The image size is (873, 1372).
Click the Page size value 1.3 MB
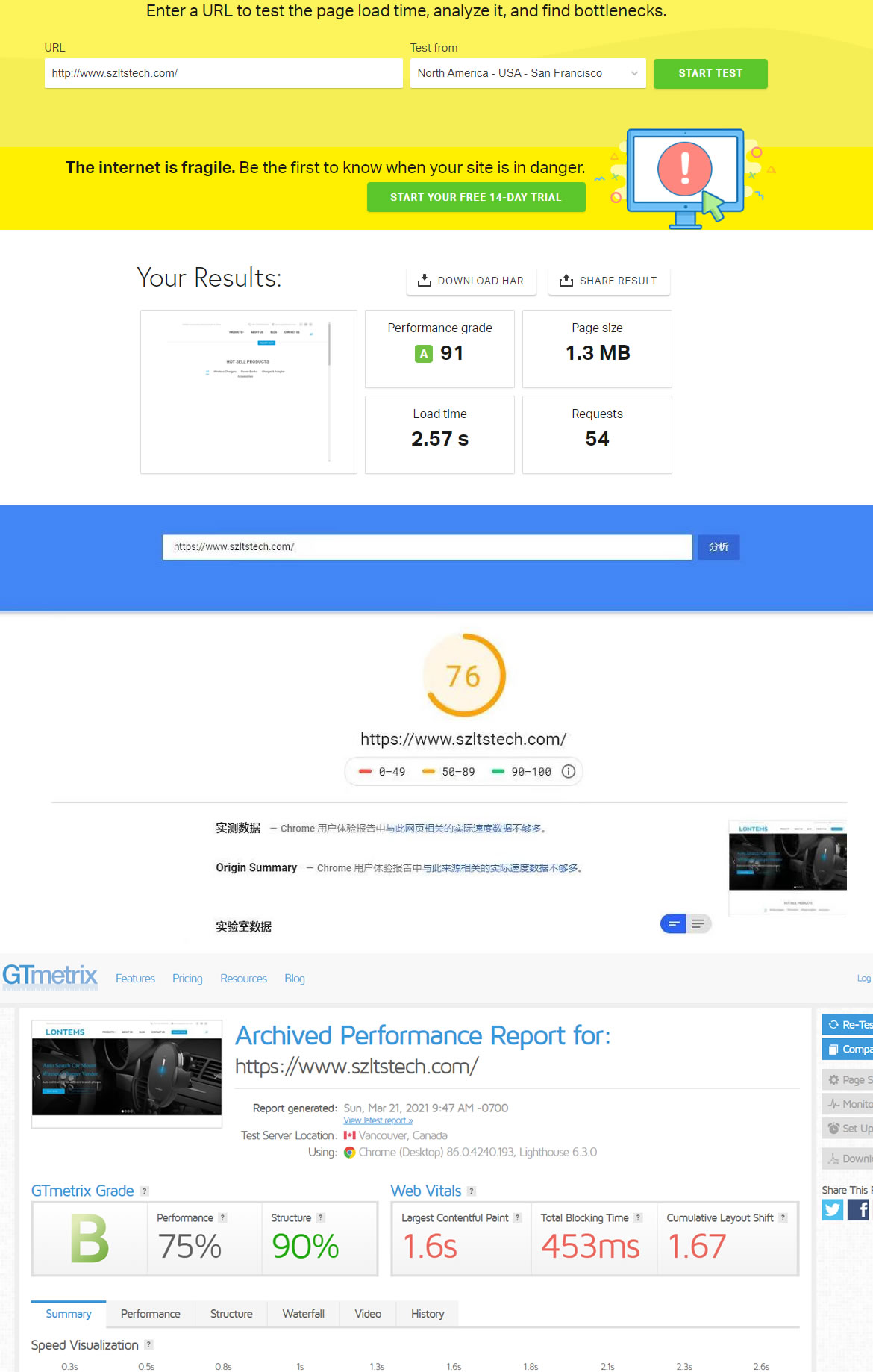point(598,353)
